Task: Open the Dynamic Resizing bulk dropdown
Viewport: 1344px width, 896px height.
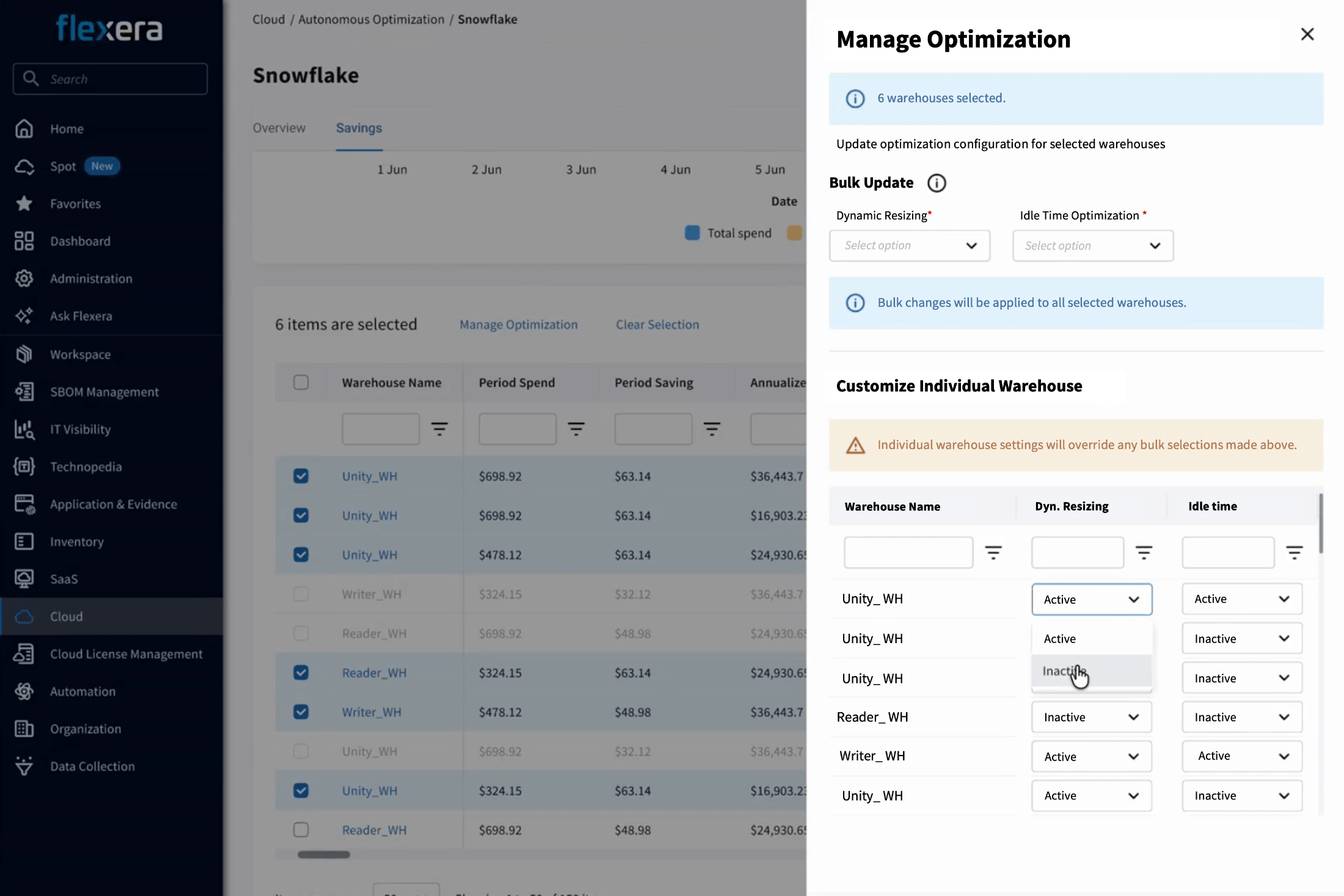Action: point(910,246)
